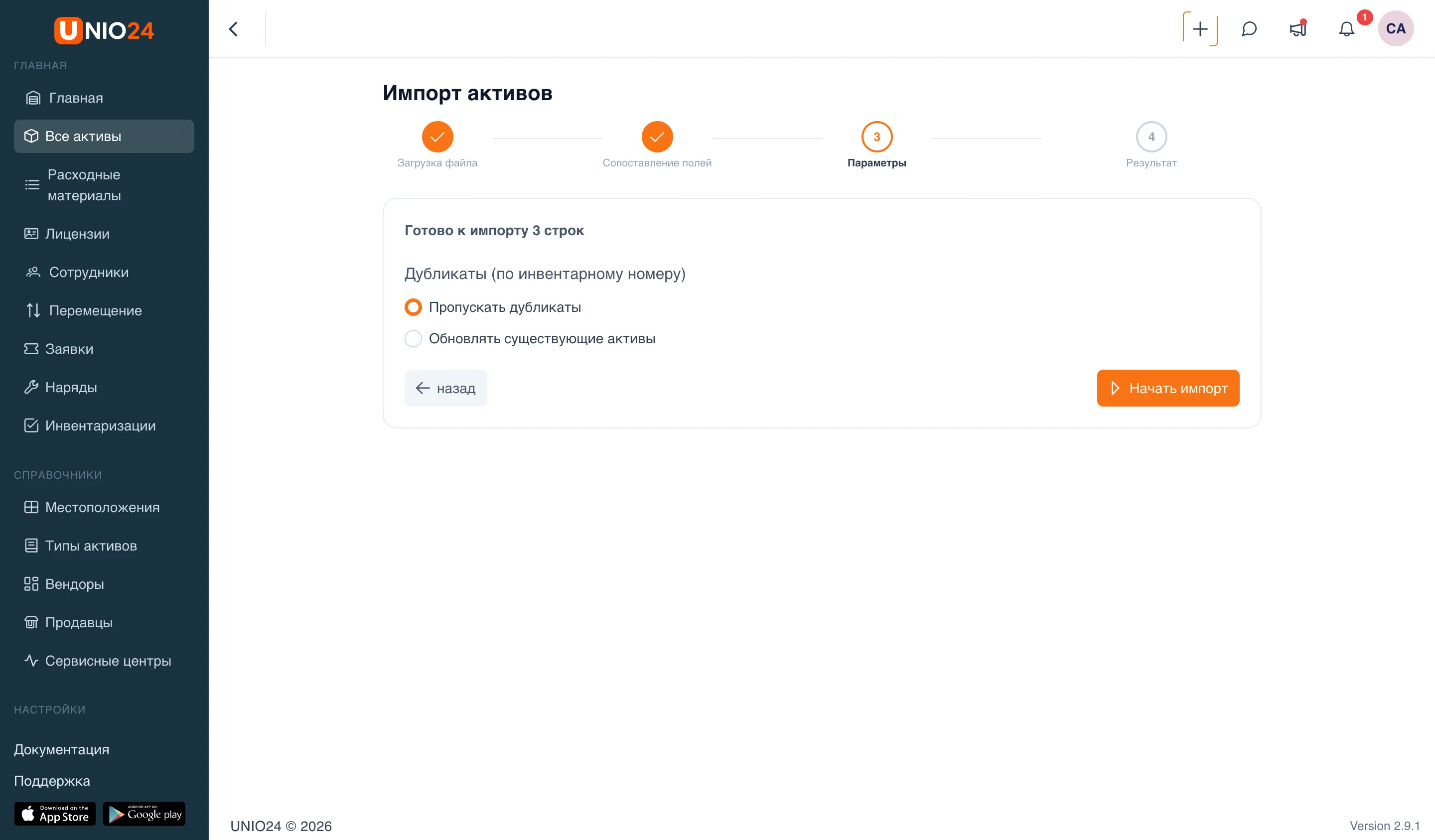Open the chat bubble messages icon

click(1249, 28)
